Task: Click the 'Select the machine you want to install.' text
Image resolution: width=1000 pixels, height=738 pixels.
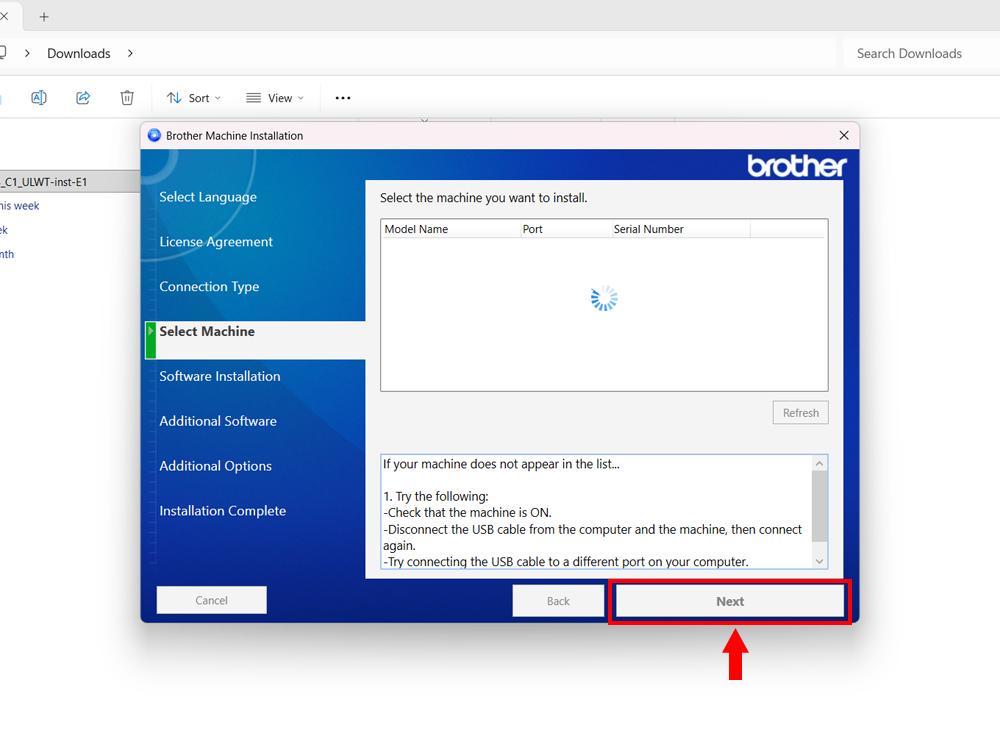Action: (x=483, y=198)
